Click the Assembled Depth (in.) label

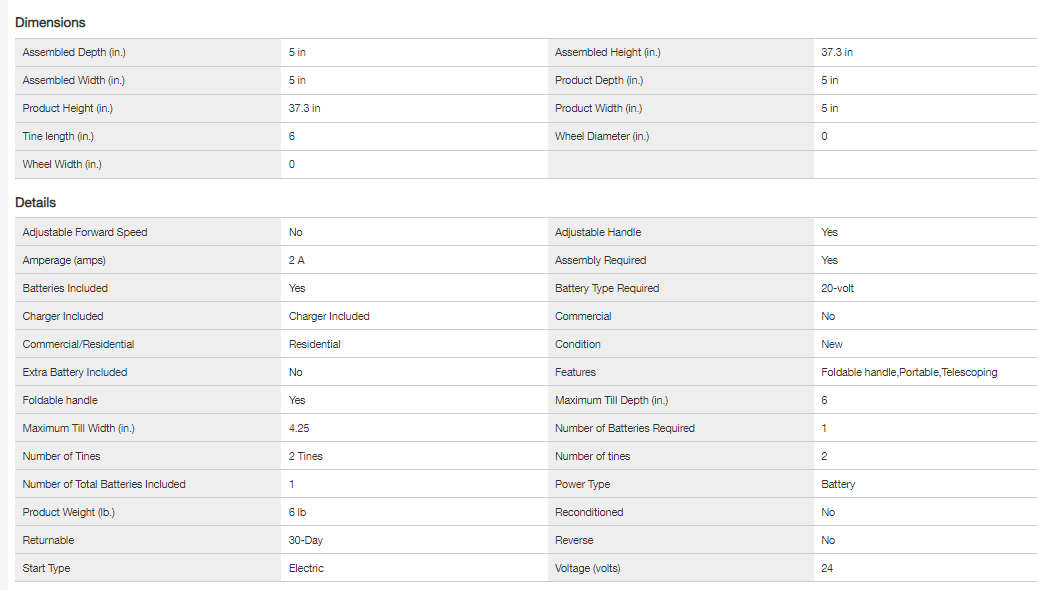[74, 52]
